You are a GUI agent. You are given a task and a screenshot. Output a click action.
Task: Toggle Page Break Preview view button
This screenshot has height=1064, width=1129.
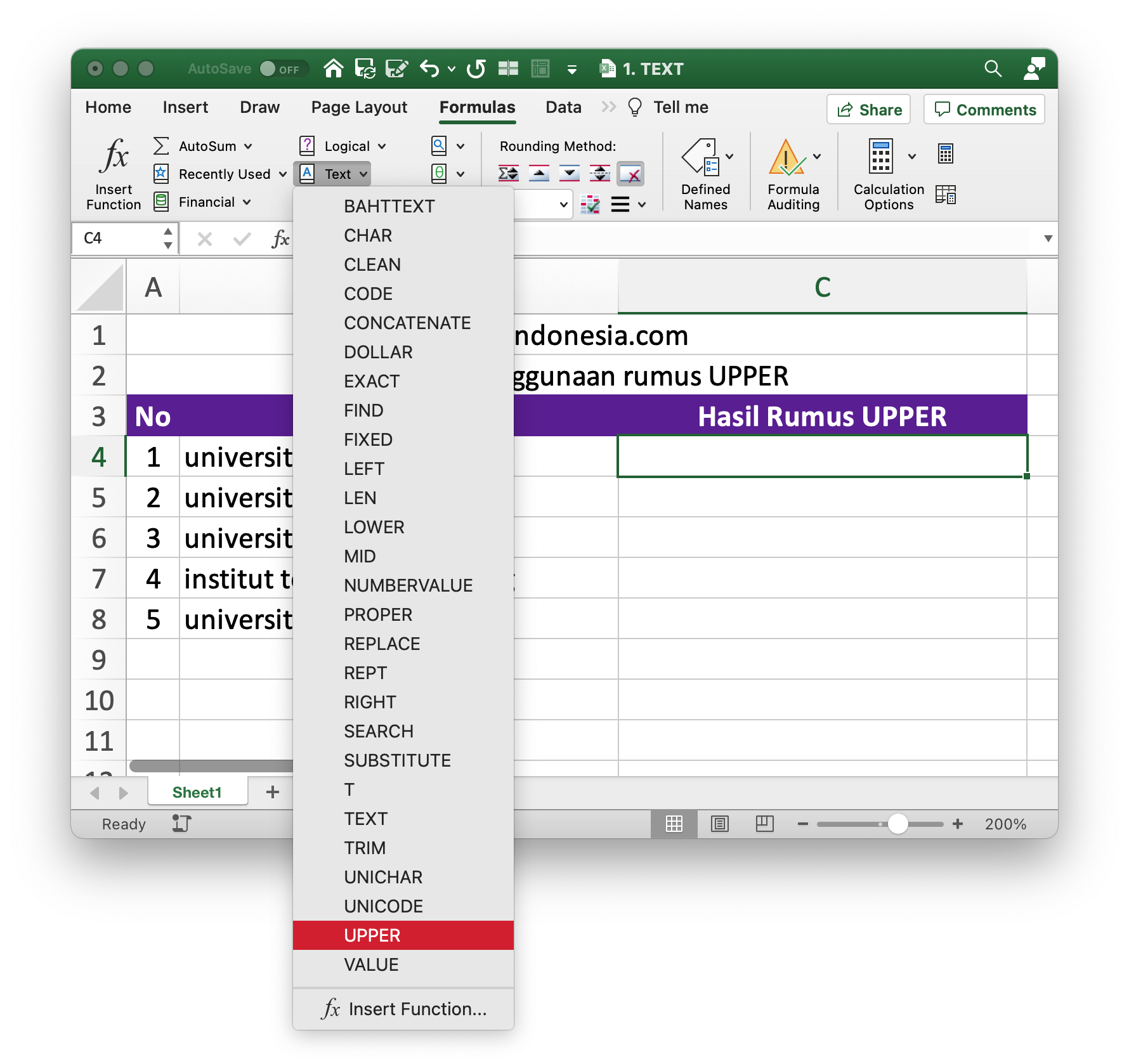(765, 824)
